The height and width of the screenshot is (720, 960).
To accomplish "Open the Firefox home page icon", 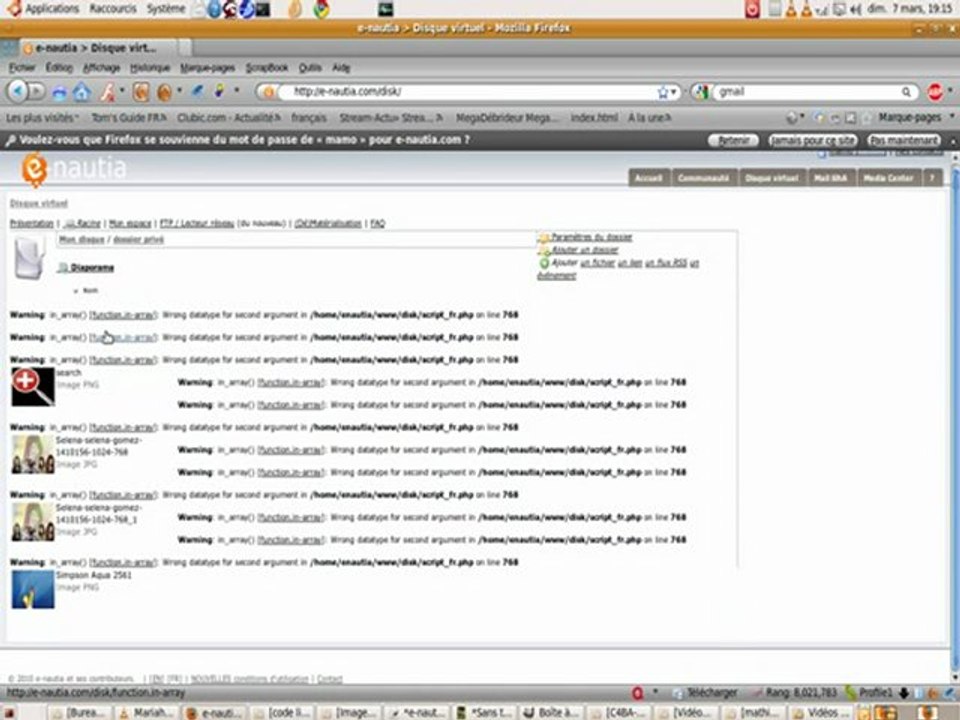I will pyautogui.click(x=81, y=92).
